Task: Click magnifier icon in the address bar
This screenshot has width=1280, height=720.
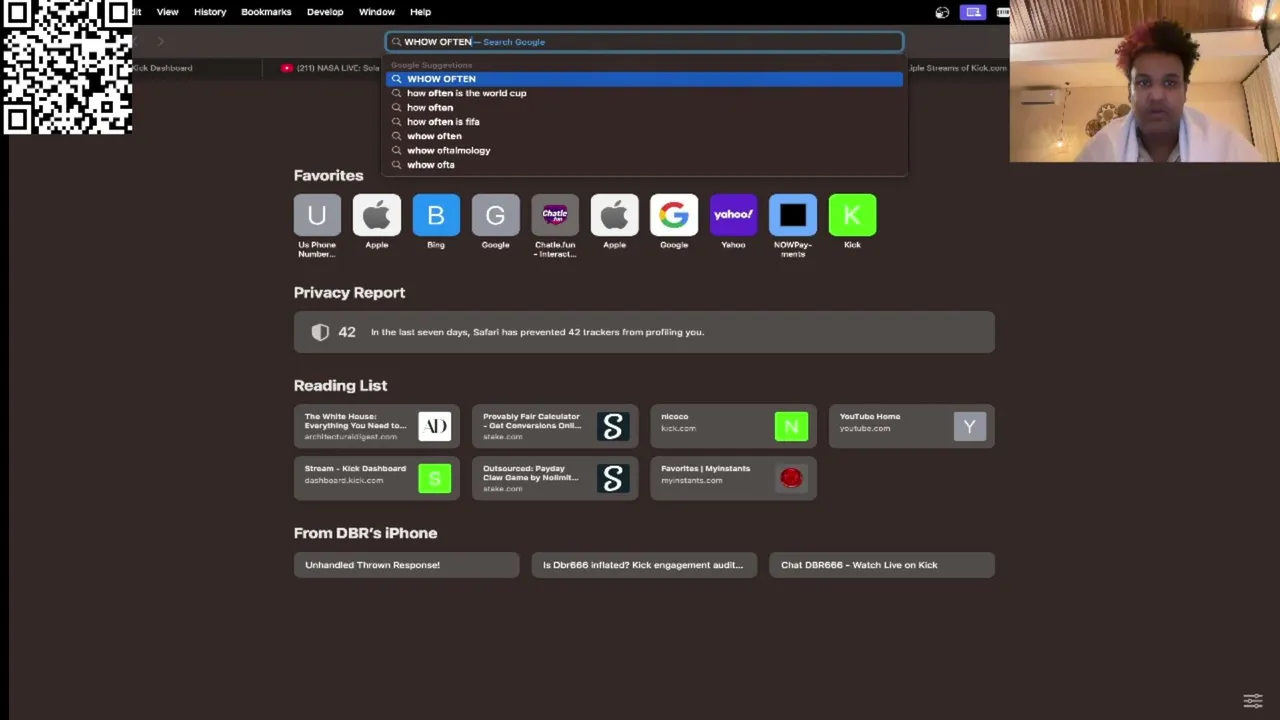Action: [x=396, y=42]
